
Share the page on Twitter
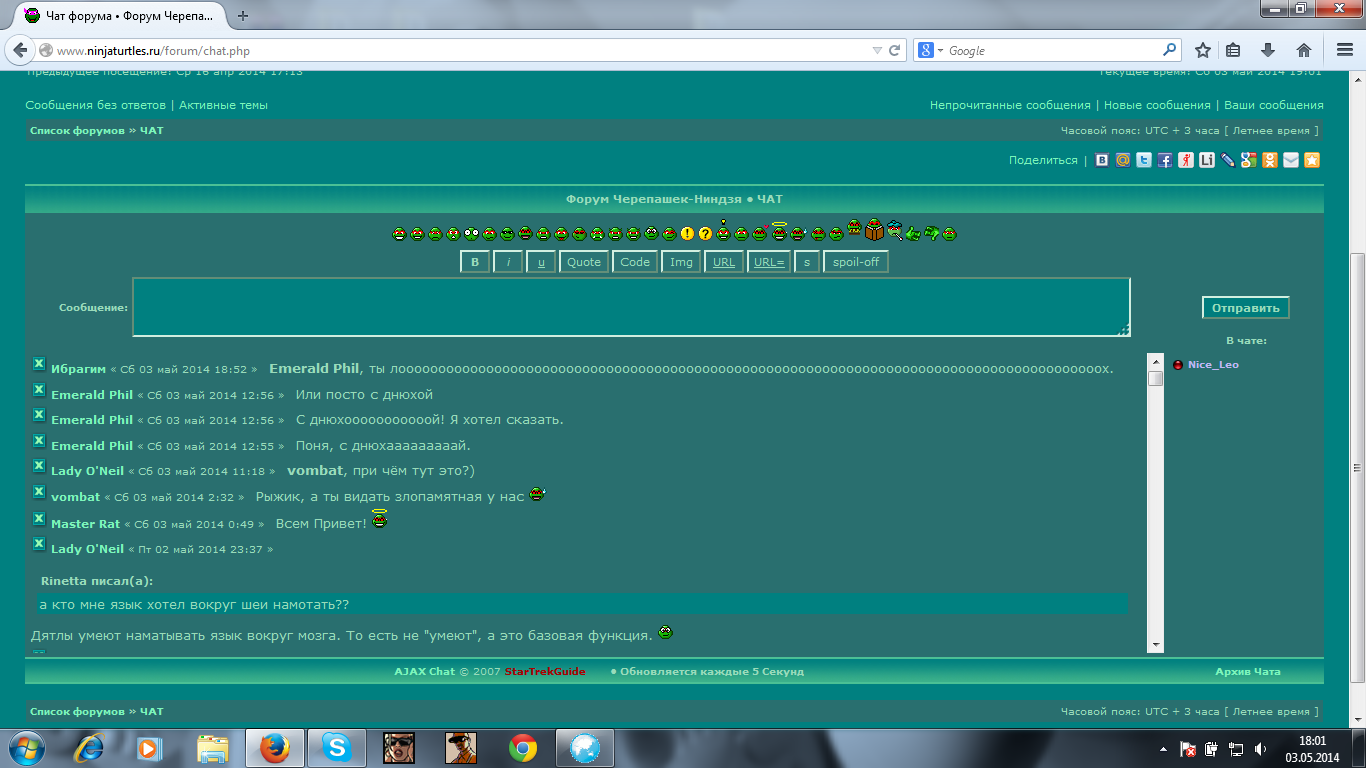pos(1144,160)
